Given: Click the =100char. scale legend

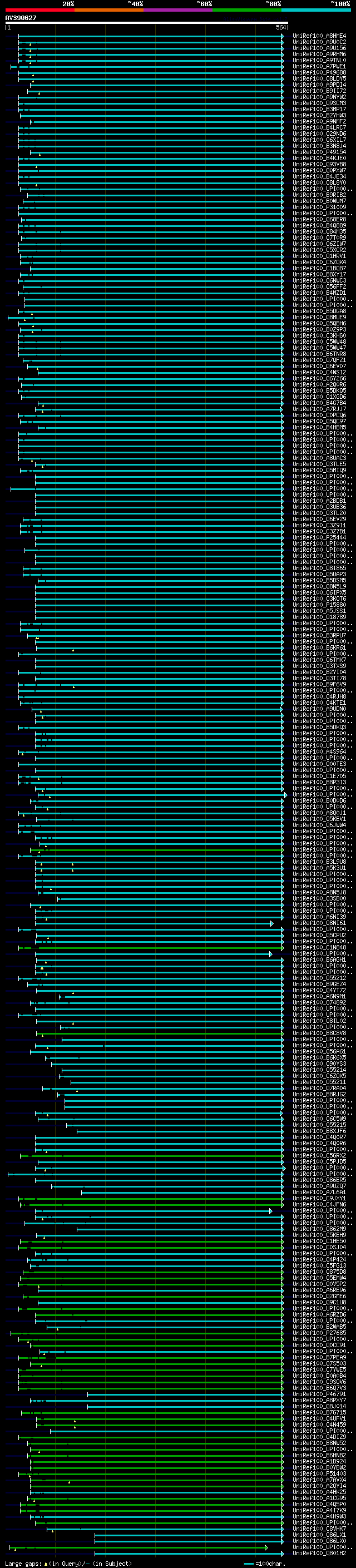Looking at the screenshot, I should 264,1563.
